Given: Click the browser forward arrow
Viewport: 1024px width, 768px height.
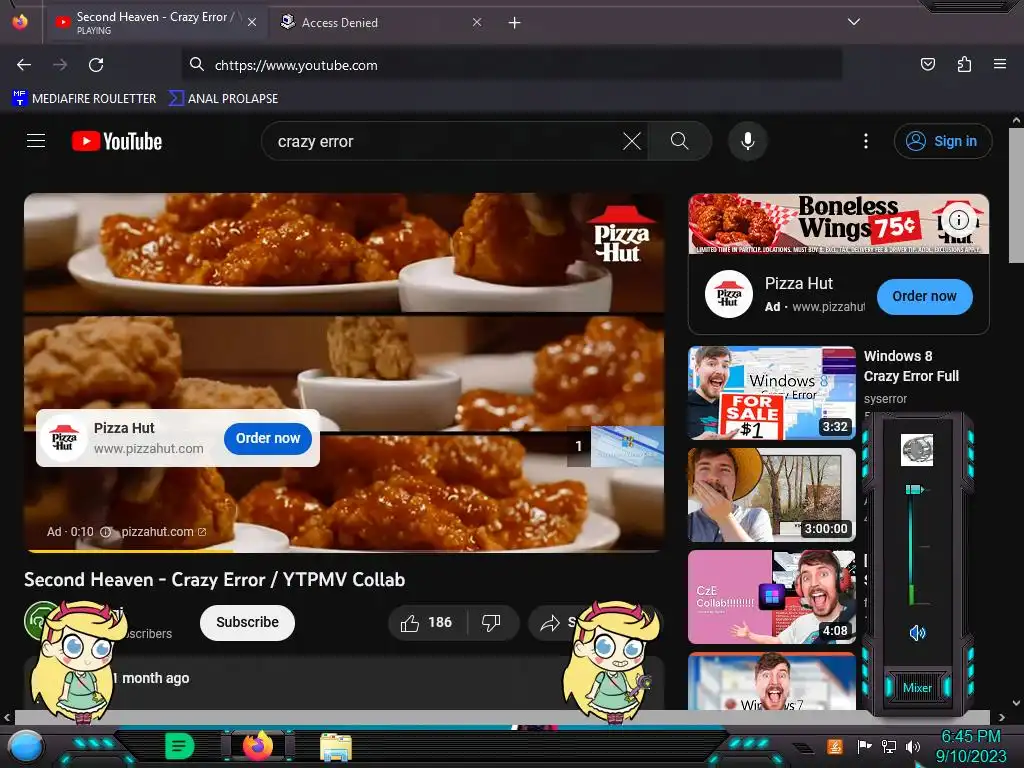Looking at the screenshot, I should pyautogui.click(x=60, y=65).
